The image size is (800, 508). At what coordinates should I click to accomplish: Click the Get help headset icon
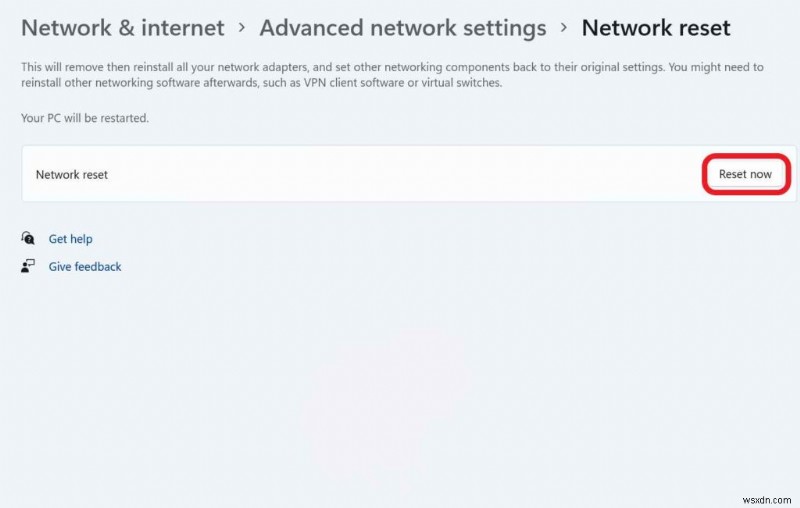28,239
